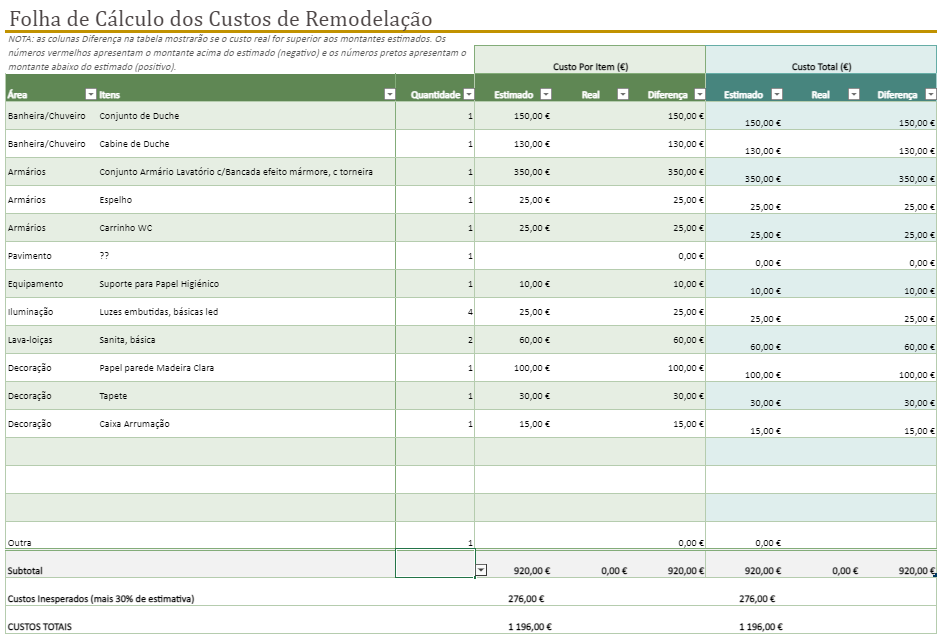Open Real filter under Custo Total
937x636 pixels.
pos(854,94)
